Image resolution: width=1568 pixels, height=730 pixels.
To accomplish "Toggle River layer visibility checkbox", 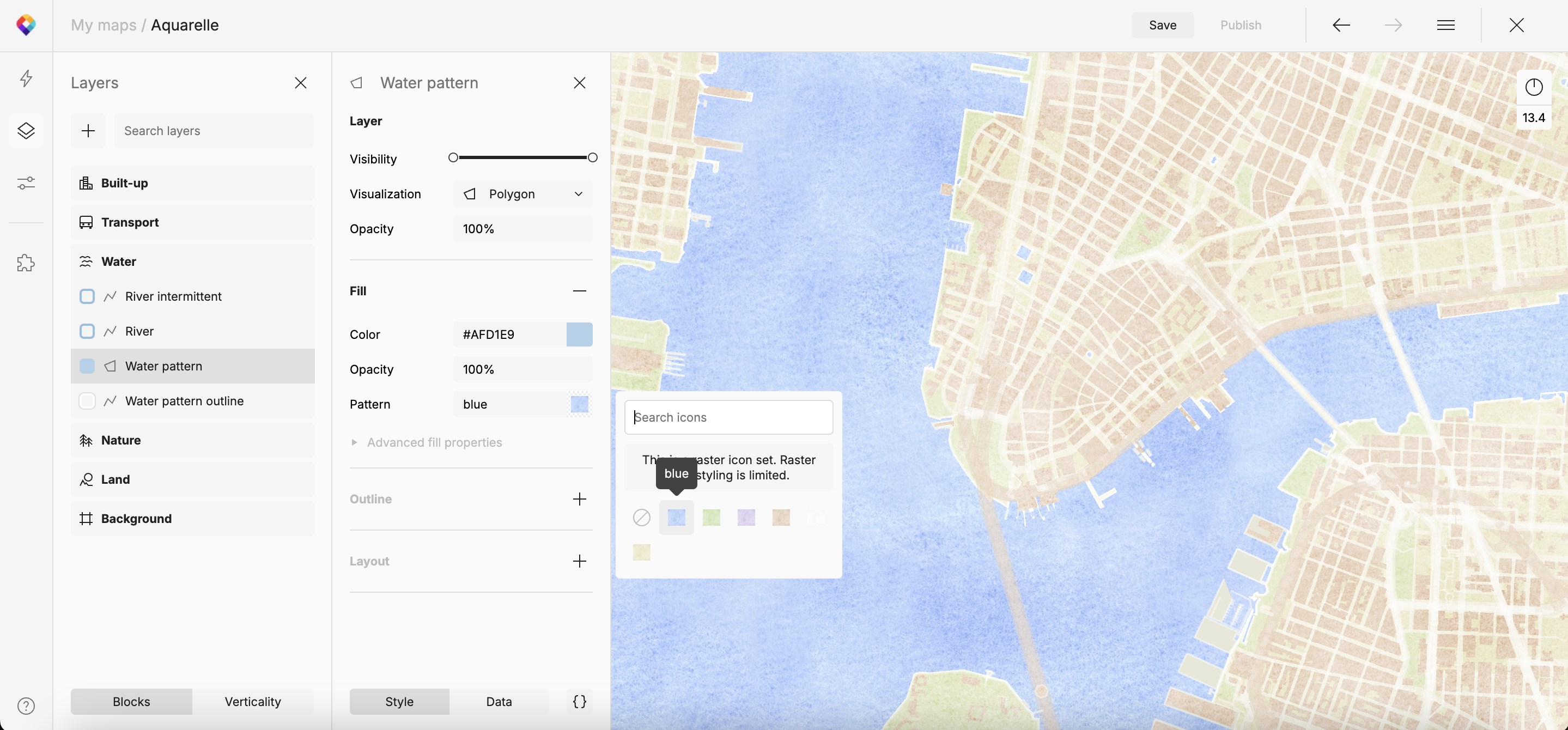I will (87, 331).
